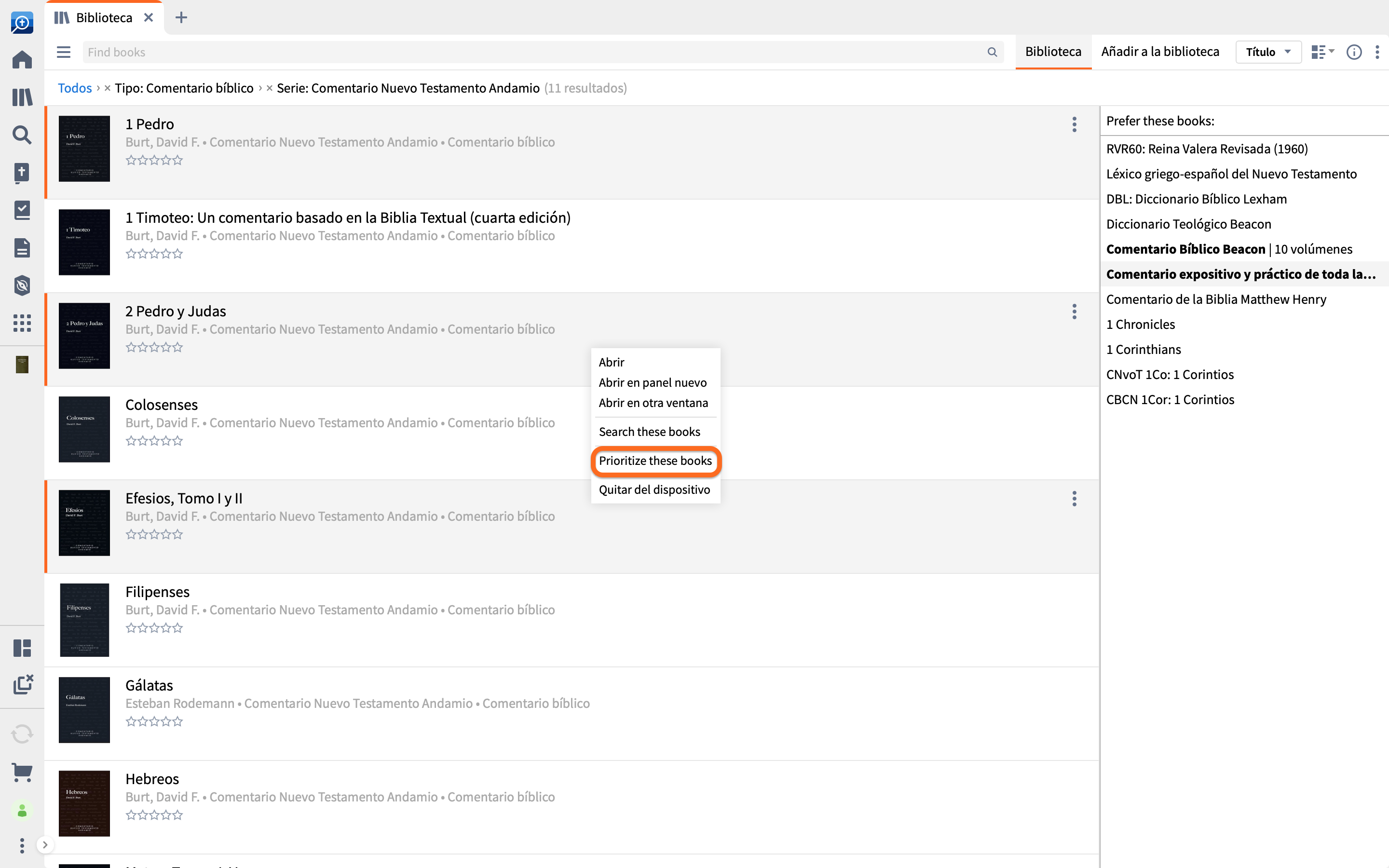The height and width of the screenshot is (868, 1389).
Task: Choose Search these books
Action: point(655,432)
